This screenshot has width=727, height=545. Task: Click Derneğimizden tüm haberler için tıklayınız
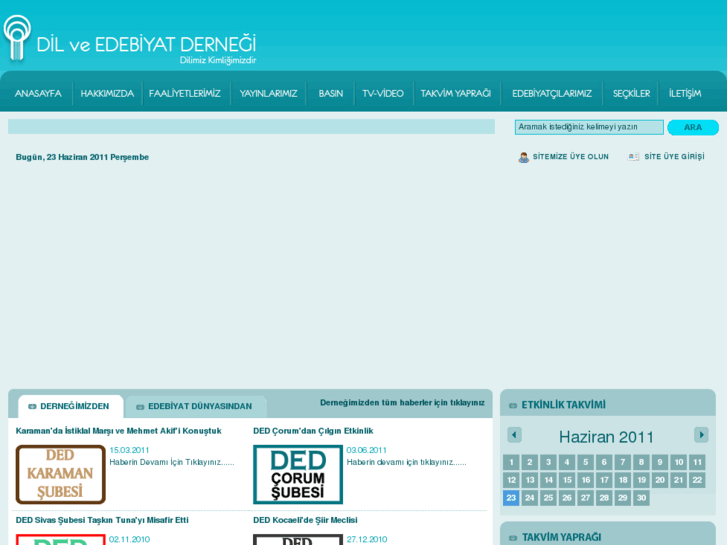402,403
